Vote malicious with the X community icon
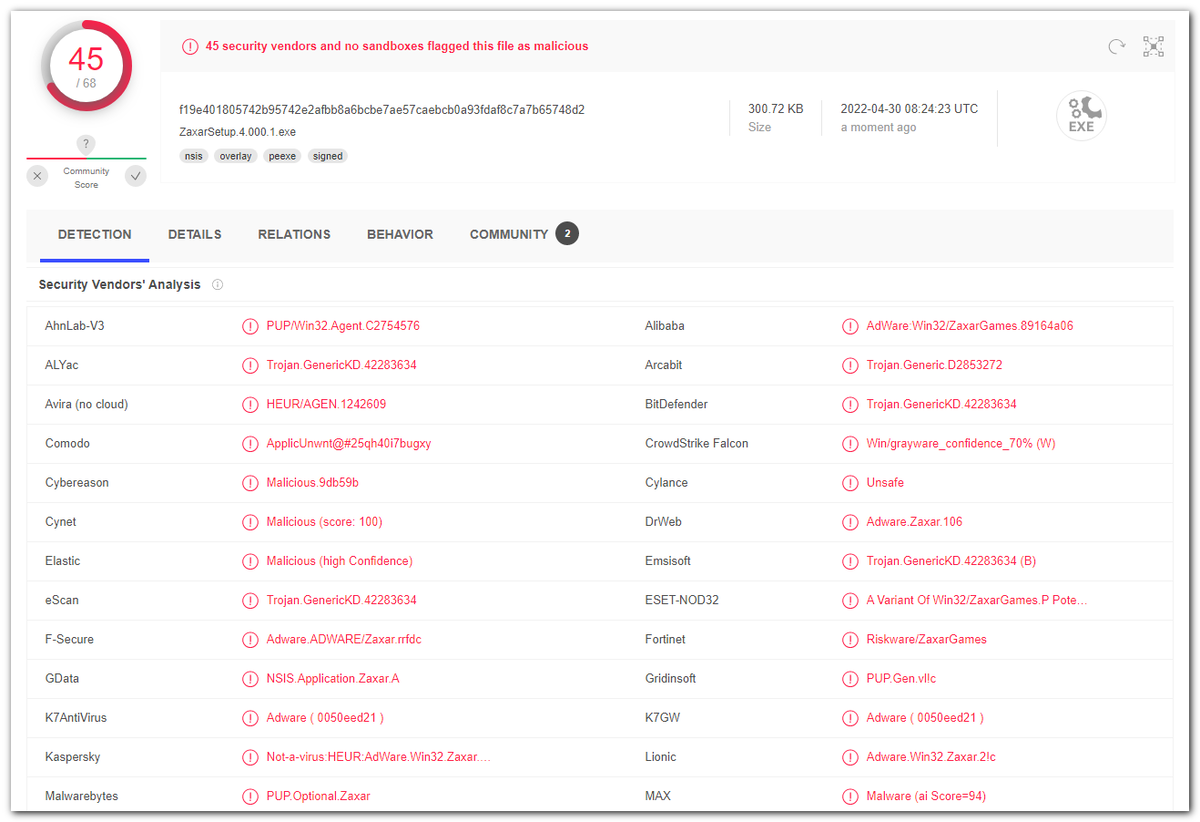This screenshot has height=822, width=1200. [x=38, y=176]
